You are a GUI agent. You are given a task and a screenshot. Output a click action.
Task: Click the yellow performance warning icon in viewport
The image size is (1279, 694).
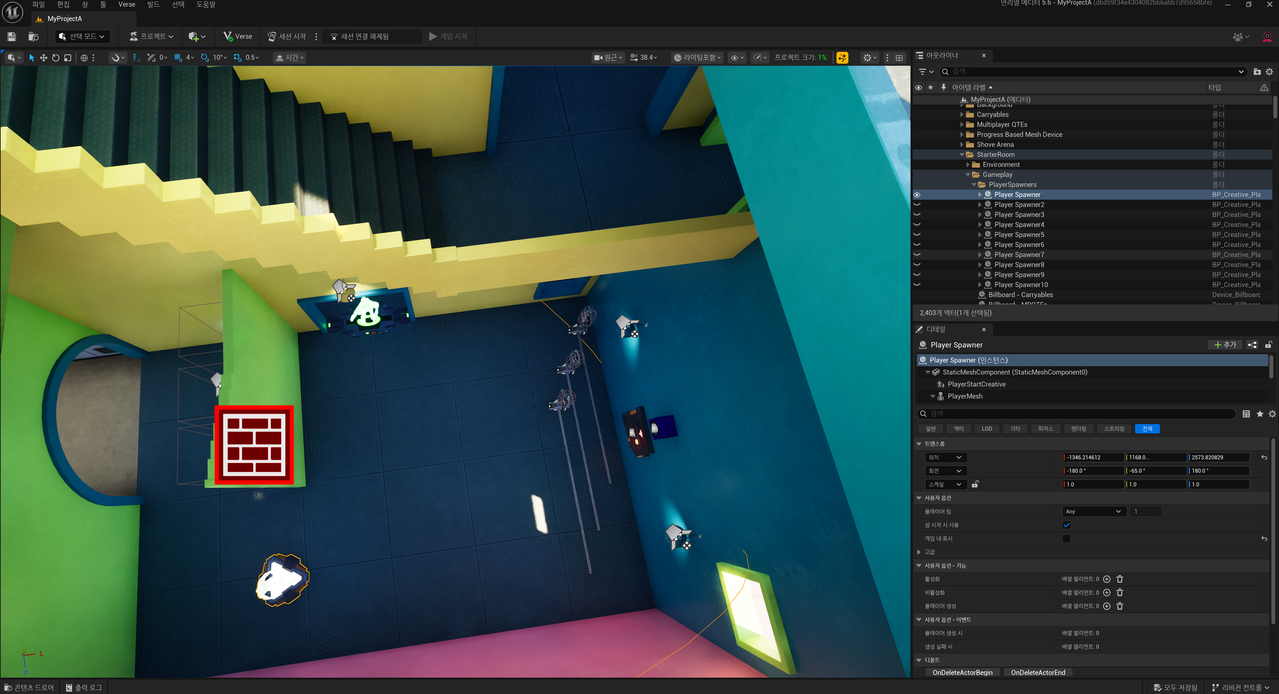tap(842, 58)
